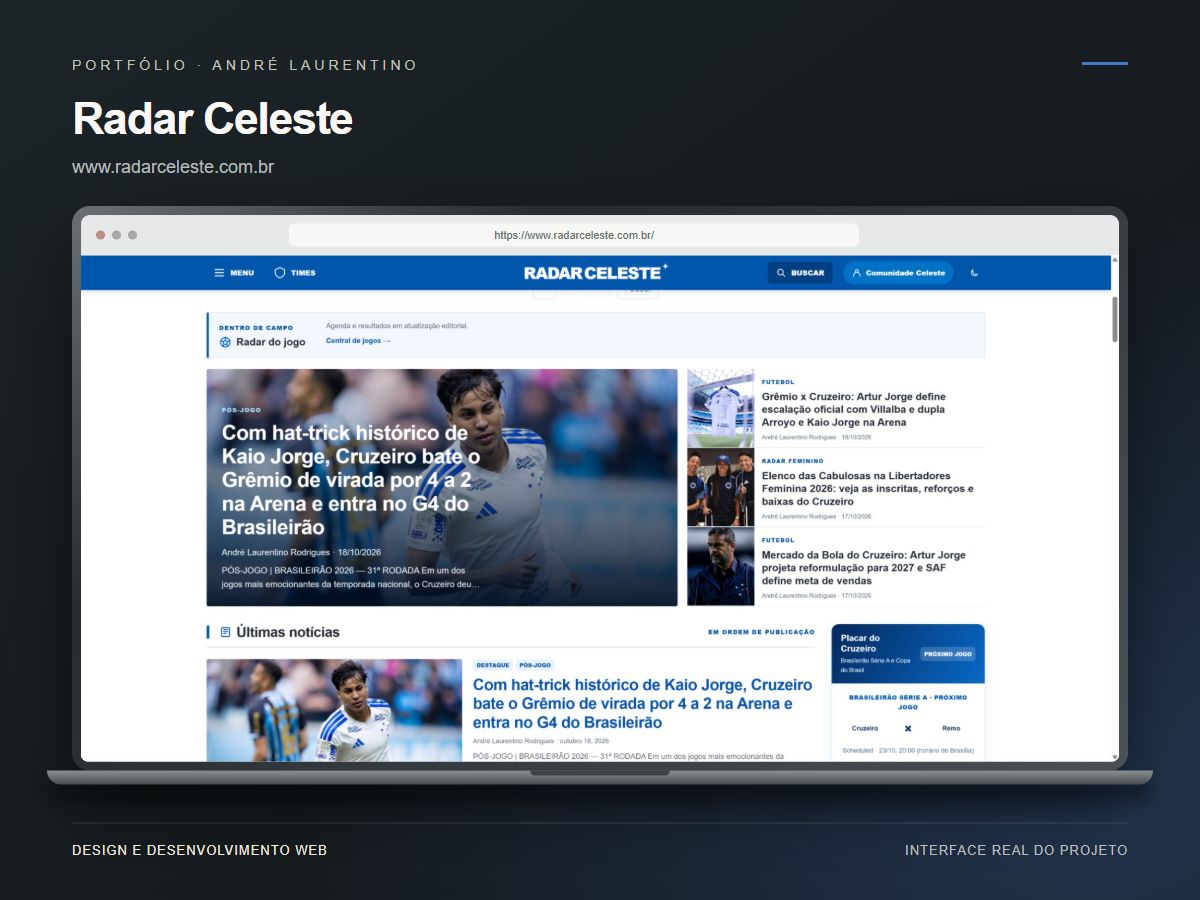Open featured hat-trick Kaio Jorge hero headline
Viewport: 1200px width, 900px height.
click(351, 480)
